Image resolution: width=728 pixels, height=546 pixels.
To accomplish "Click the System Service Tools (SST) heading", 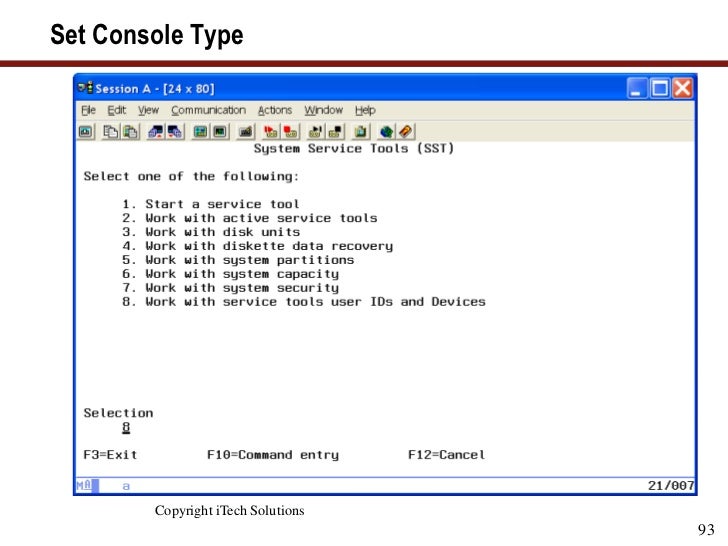I will [x=354, y=149].
